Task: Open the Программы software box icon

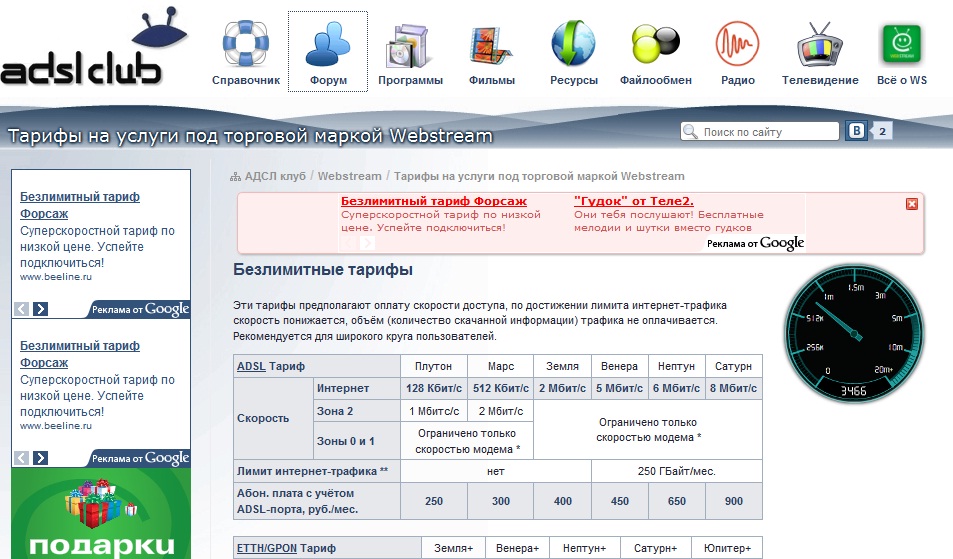Action: coord(410,46)
